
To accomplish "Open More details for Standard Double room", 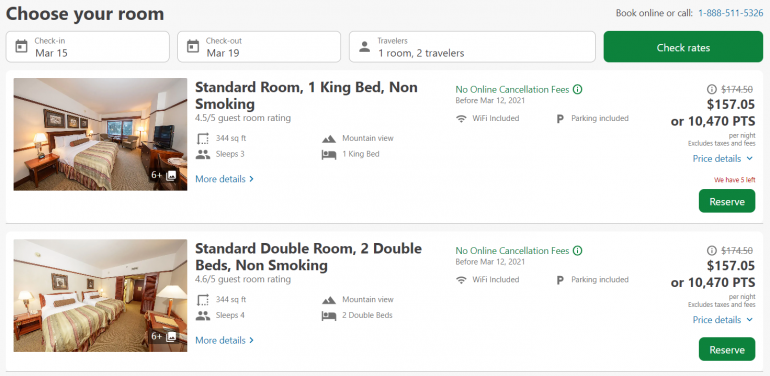I will click(224, 340).
